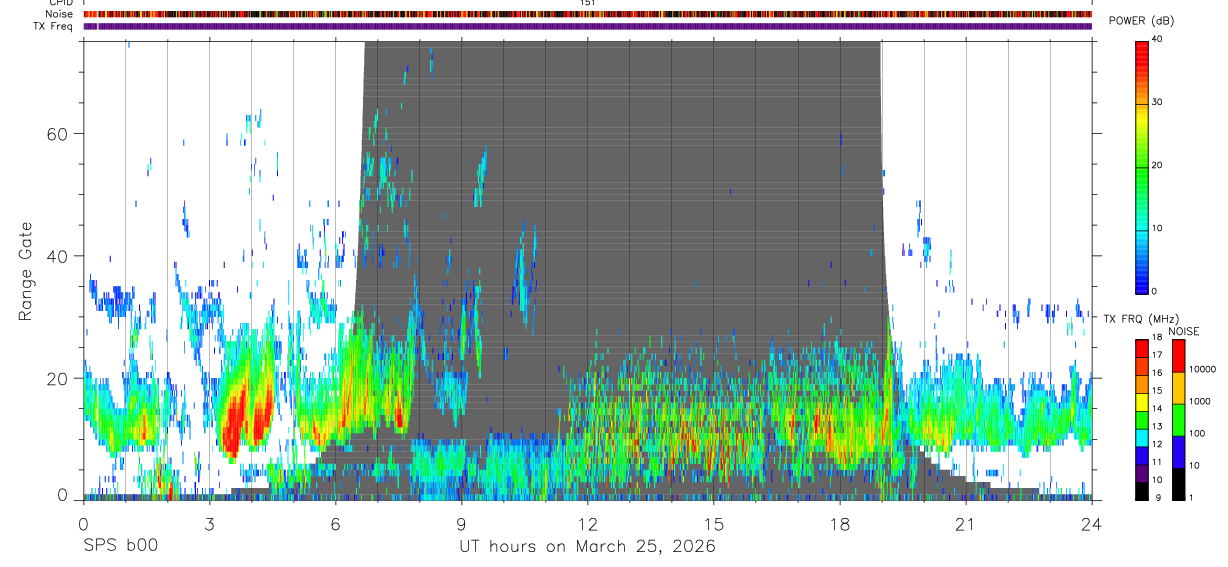
Task: Click the 1000 label on the NOISE scale
Action: pyautogui.click(x=1198, y=401)
